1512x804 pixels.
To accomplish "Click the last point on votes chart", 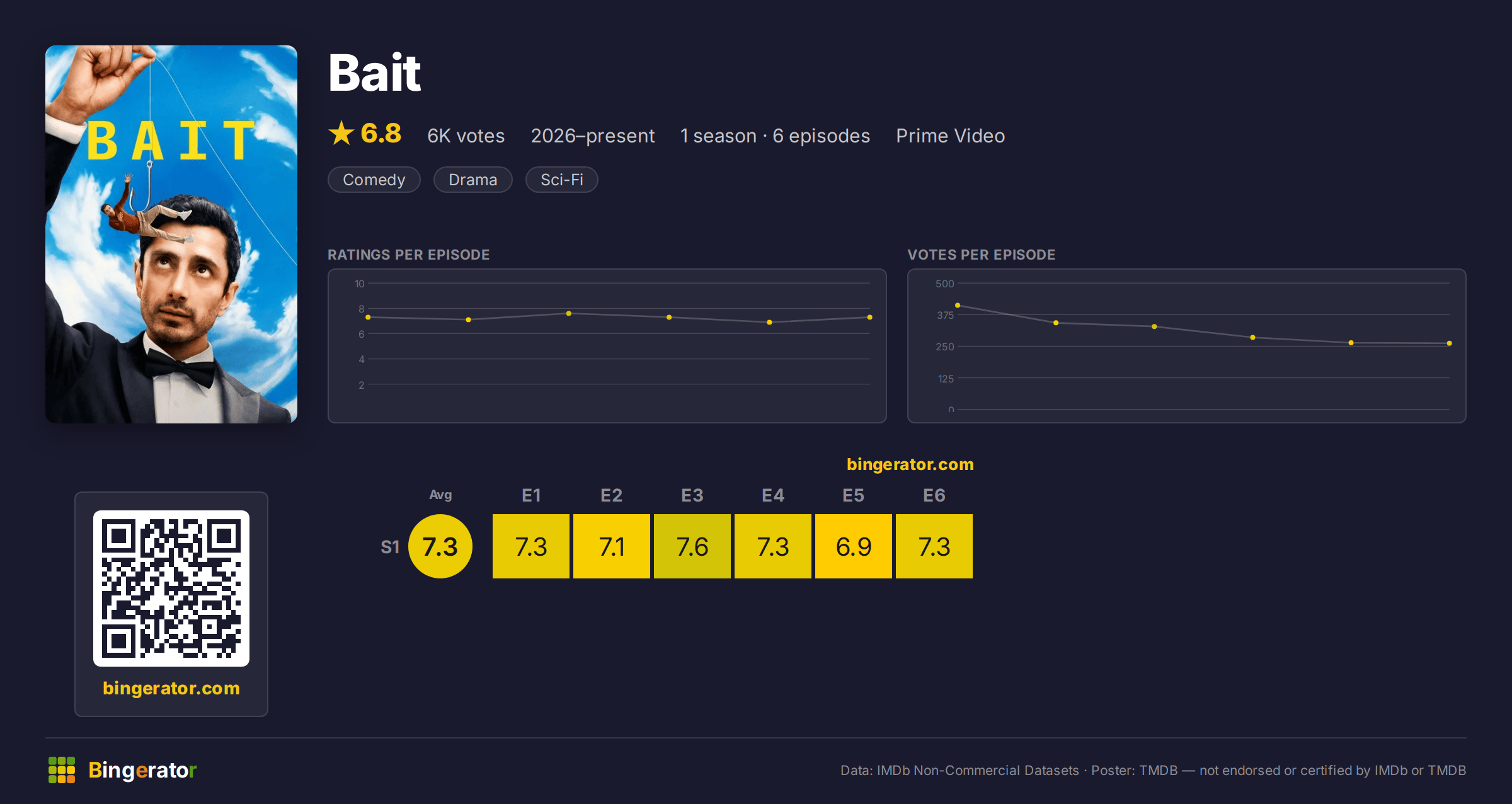I will click(1450, 343).
